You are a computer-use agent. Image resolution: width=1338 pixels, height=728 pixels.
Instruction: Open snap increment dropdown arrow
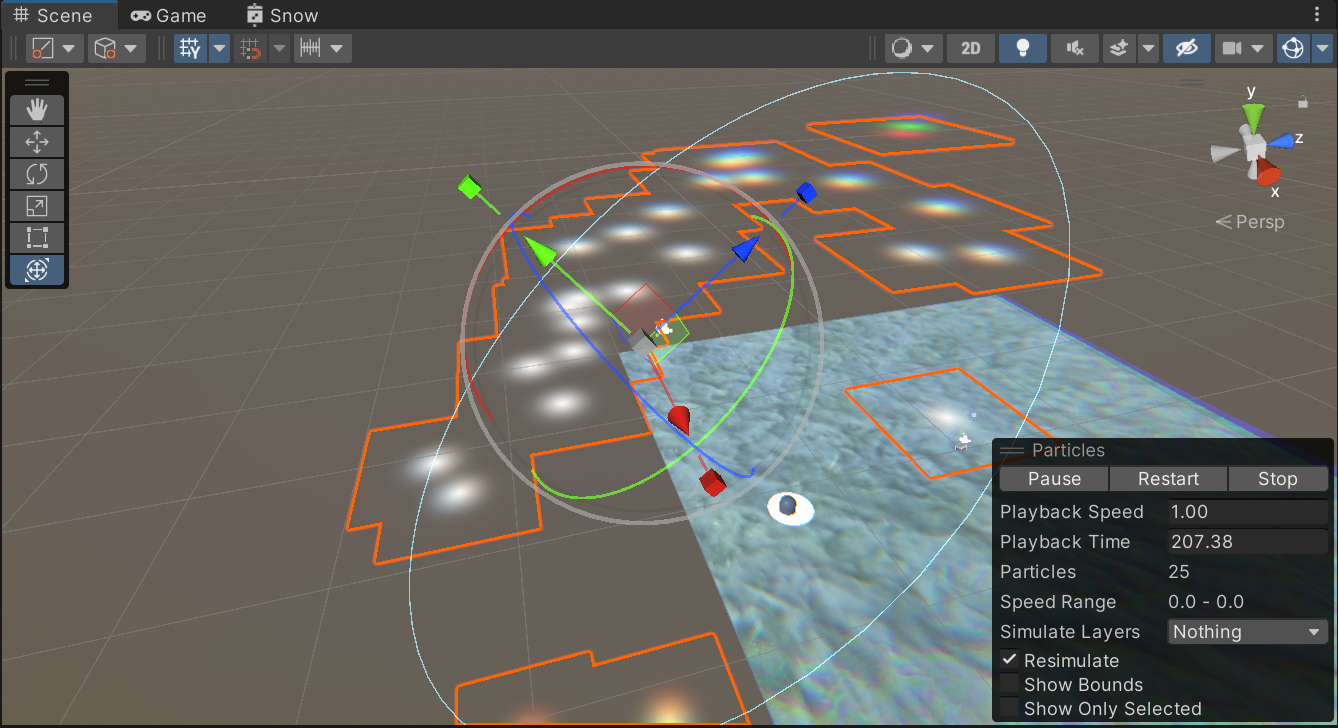(338, 48)
